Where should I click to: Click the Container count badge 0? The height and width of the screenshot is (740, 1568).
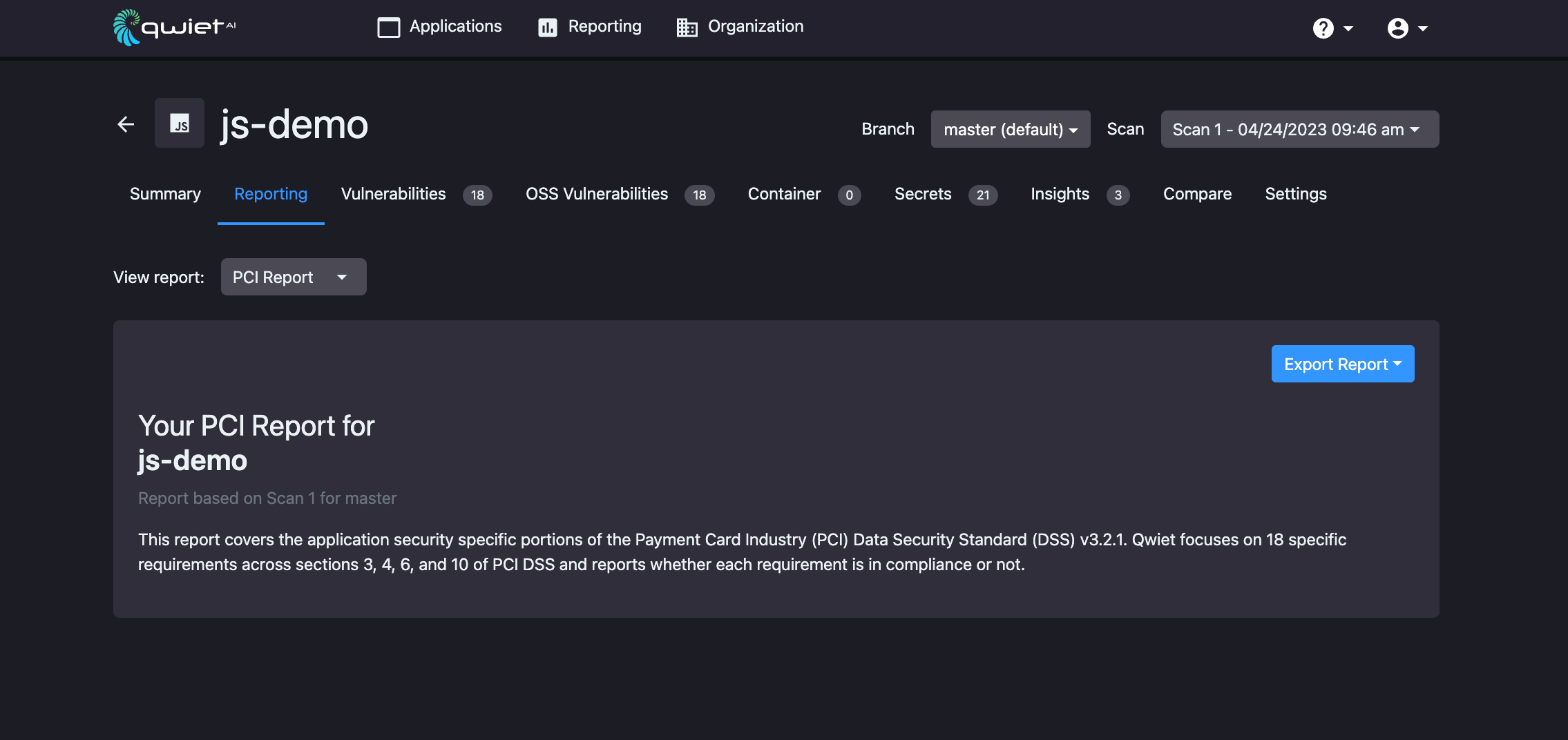[x=849, y=195]
